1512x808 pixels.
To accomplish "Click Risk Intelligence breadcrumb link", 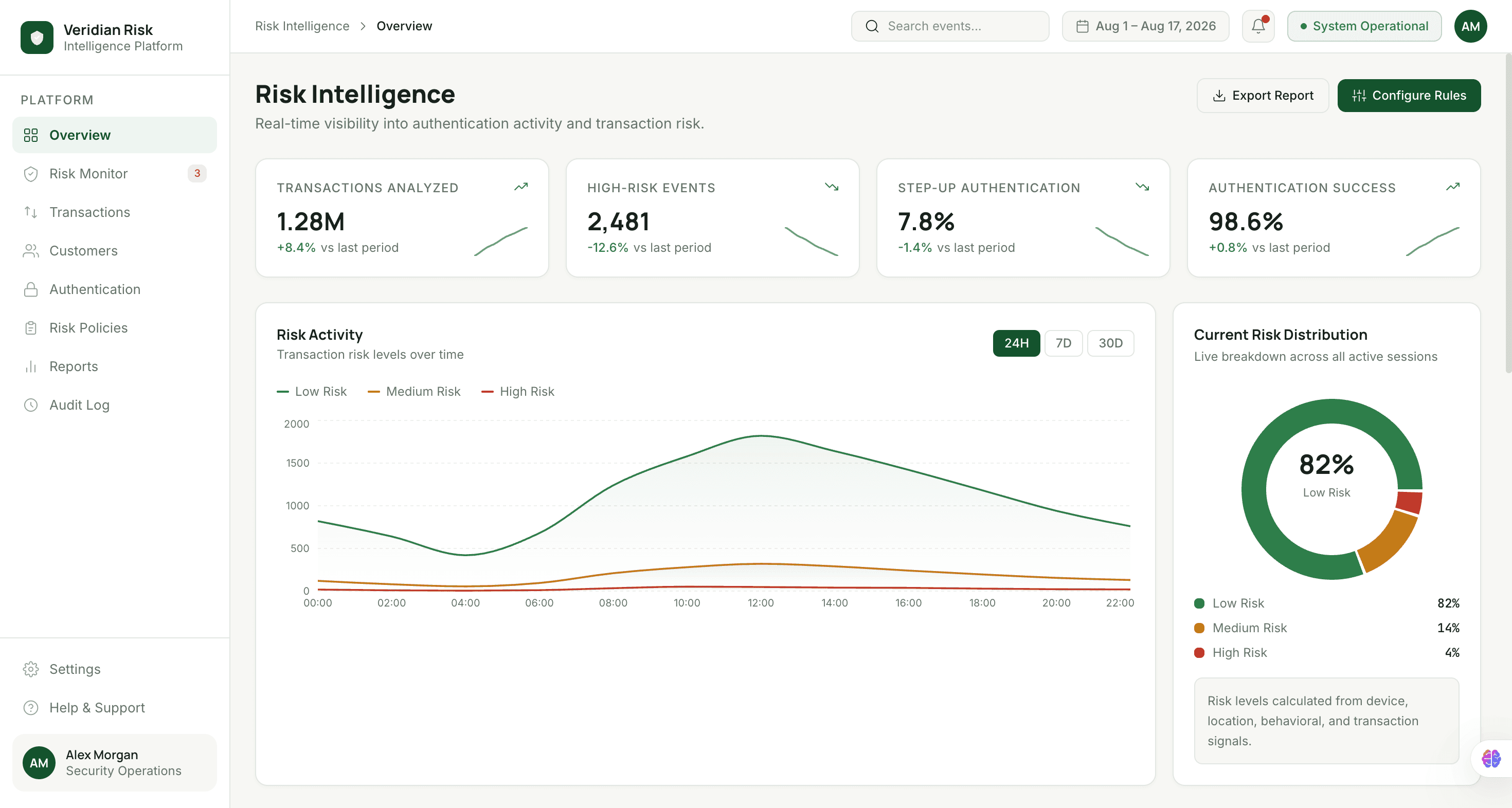I will coord(302,26).
